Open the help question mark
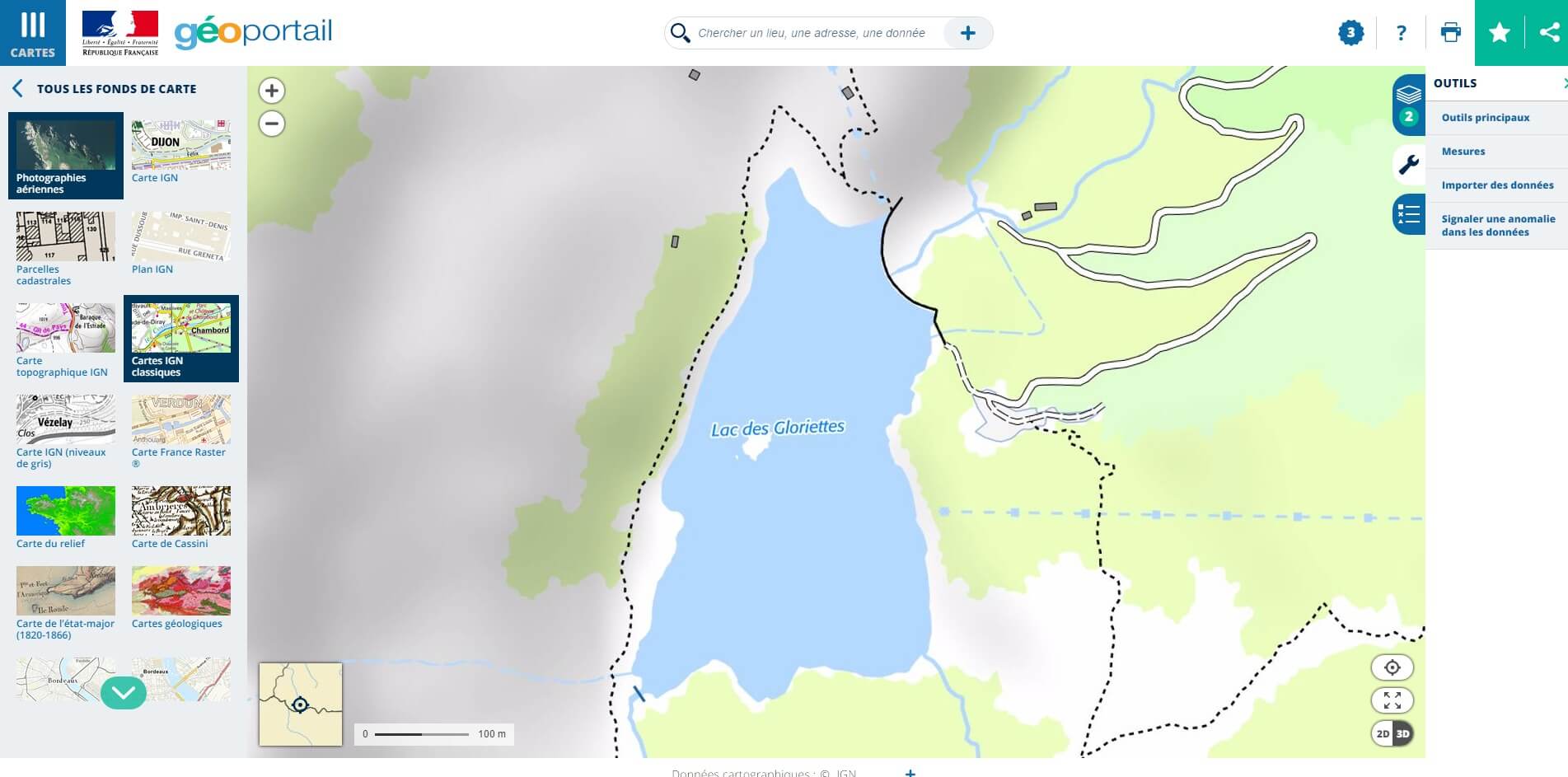Screen dimensions: 1568x777 [x=1401, y=33]
